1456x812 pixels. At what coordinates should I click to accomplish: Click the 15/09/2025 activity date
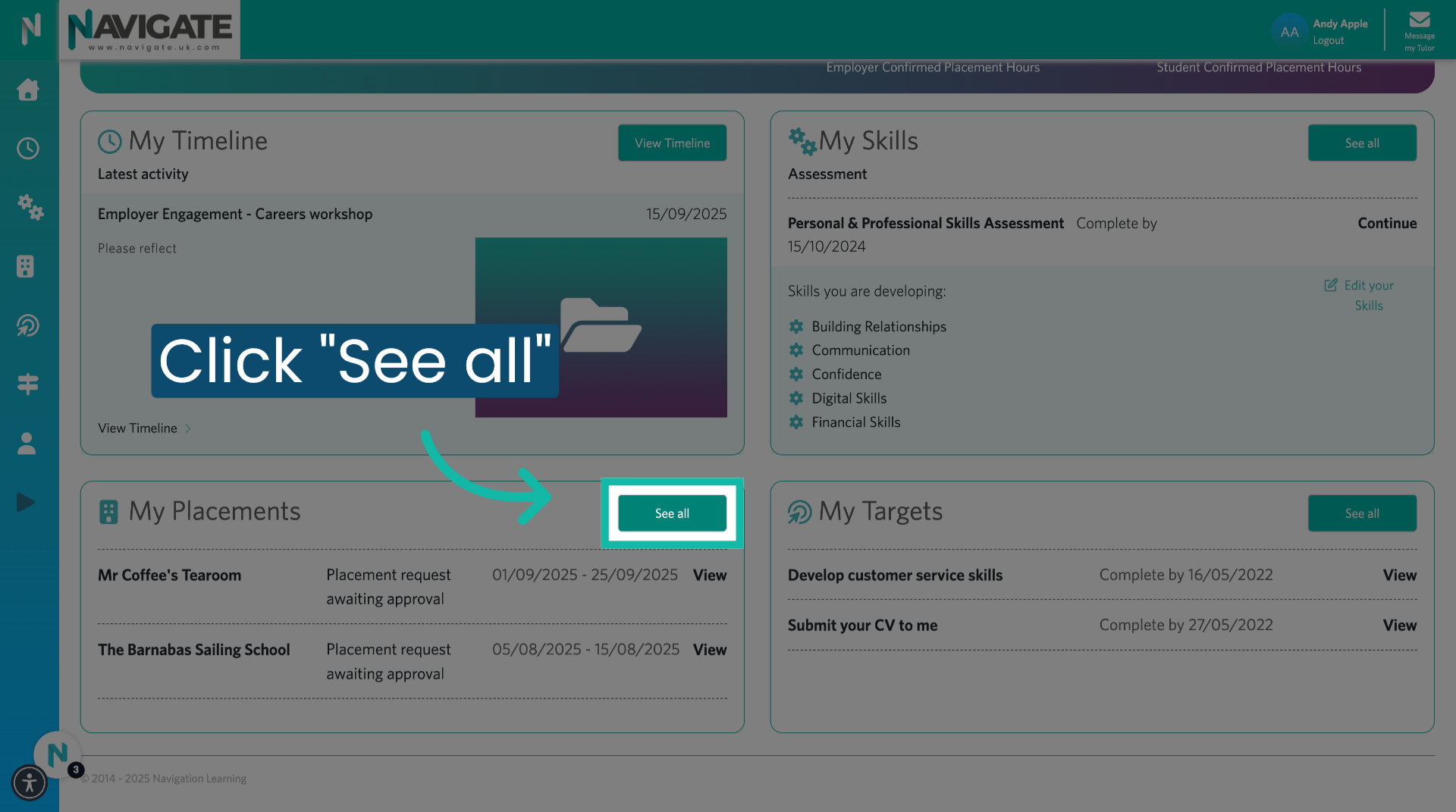click(686, 214)
